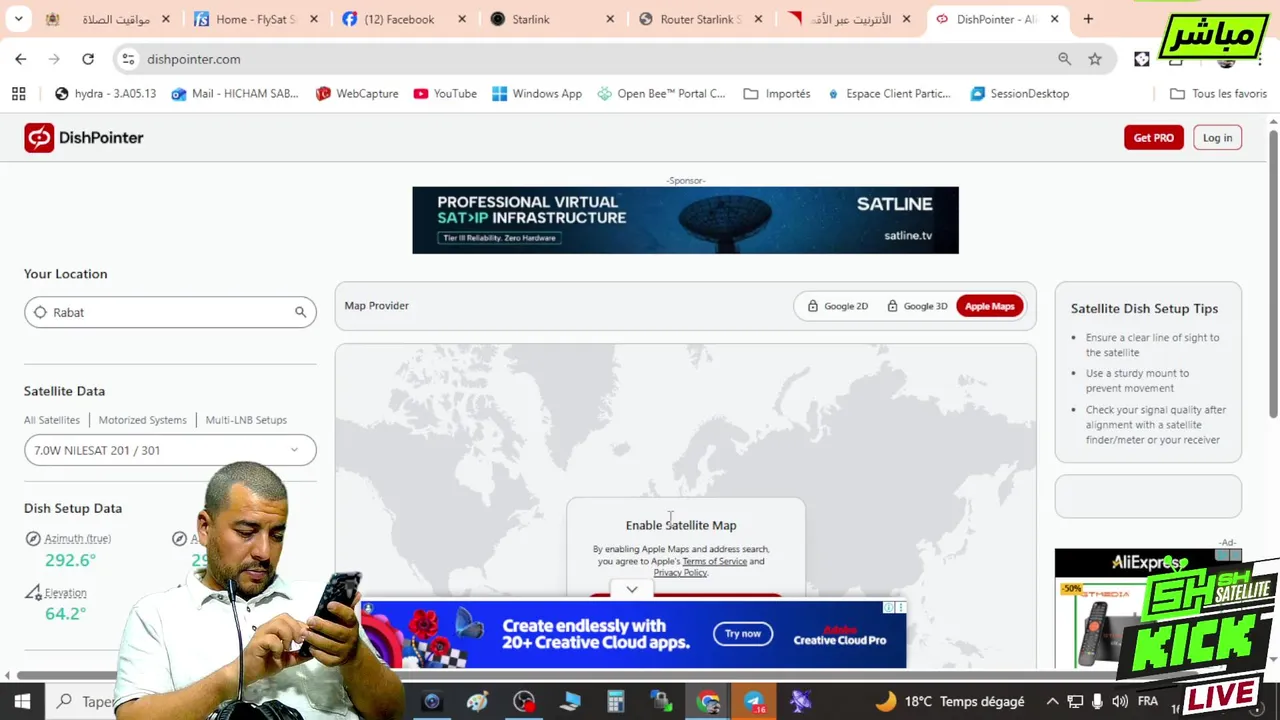
Task: Click the locate-me circle icon beside Rabat
Action: pyautogui.click(x=40, y=312)
